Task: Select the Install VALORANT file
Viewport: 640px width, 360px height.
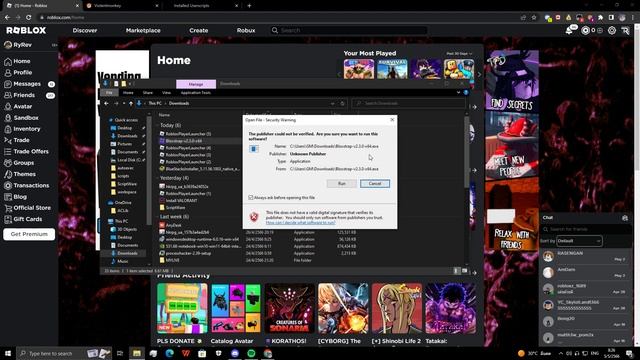Action: 181,200
